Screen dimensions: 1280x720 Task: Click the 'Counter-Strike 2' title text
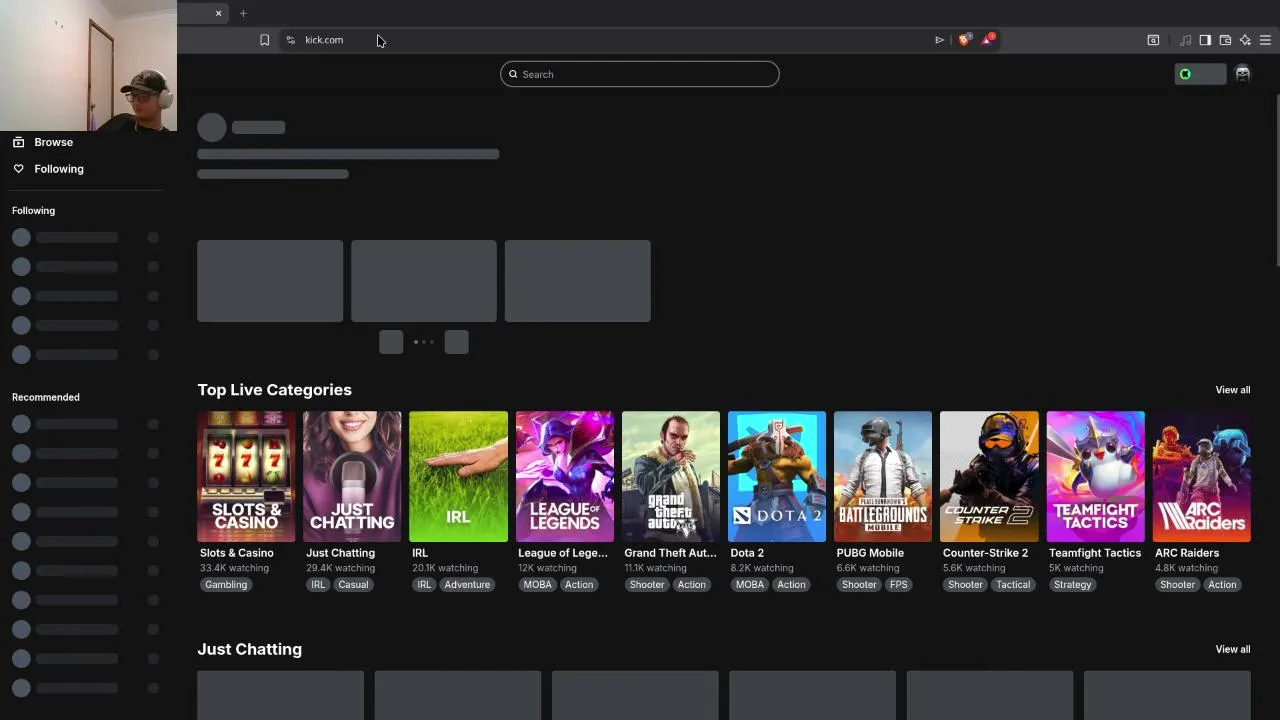coord(985,553)
